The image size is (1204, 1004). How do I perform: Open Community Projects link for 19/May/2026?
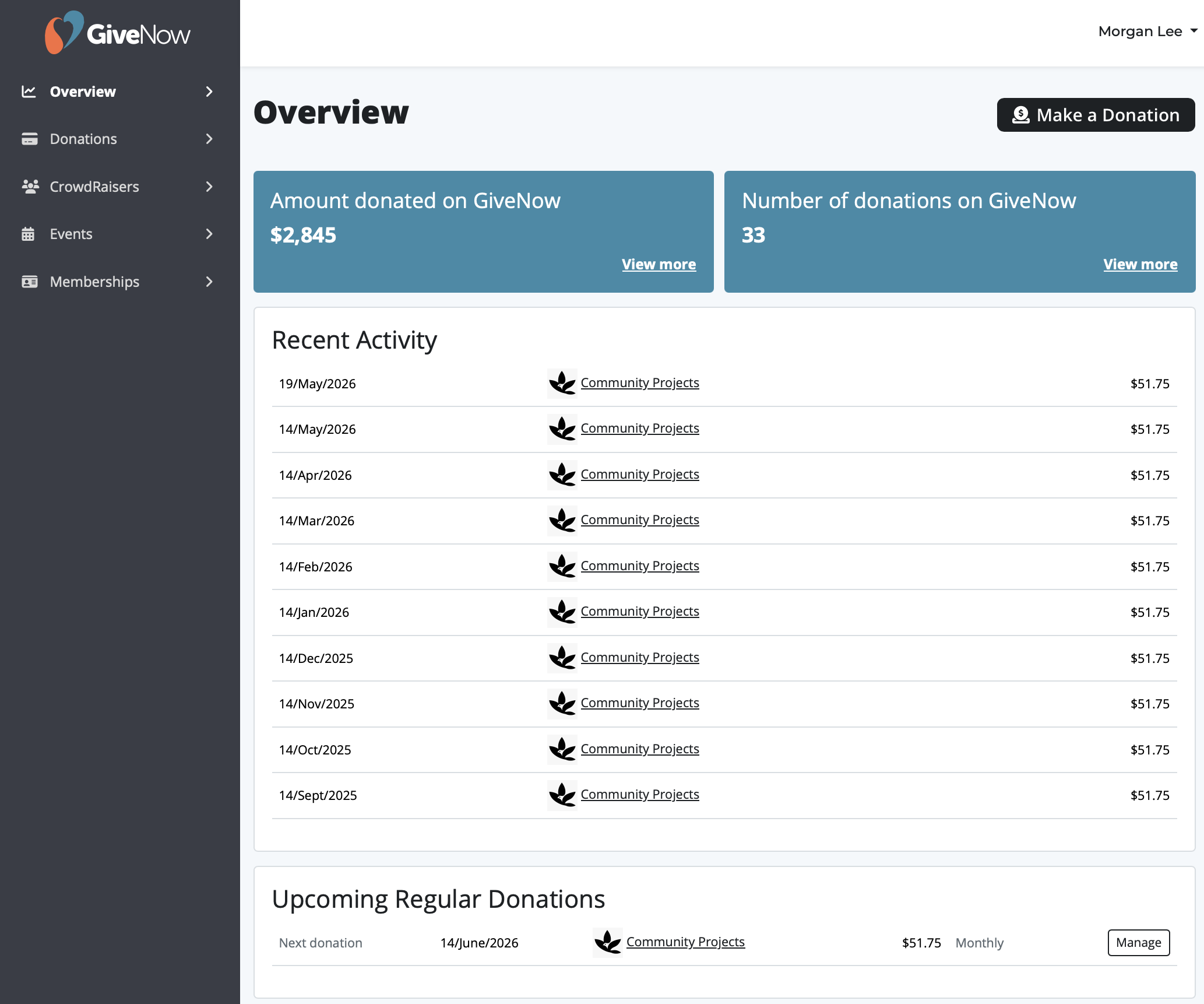(640, 383)
